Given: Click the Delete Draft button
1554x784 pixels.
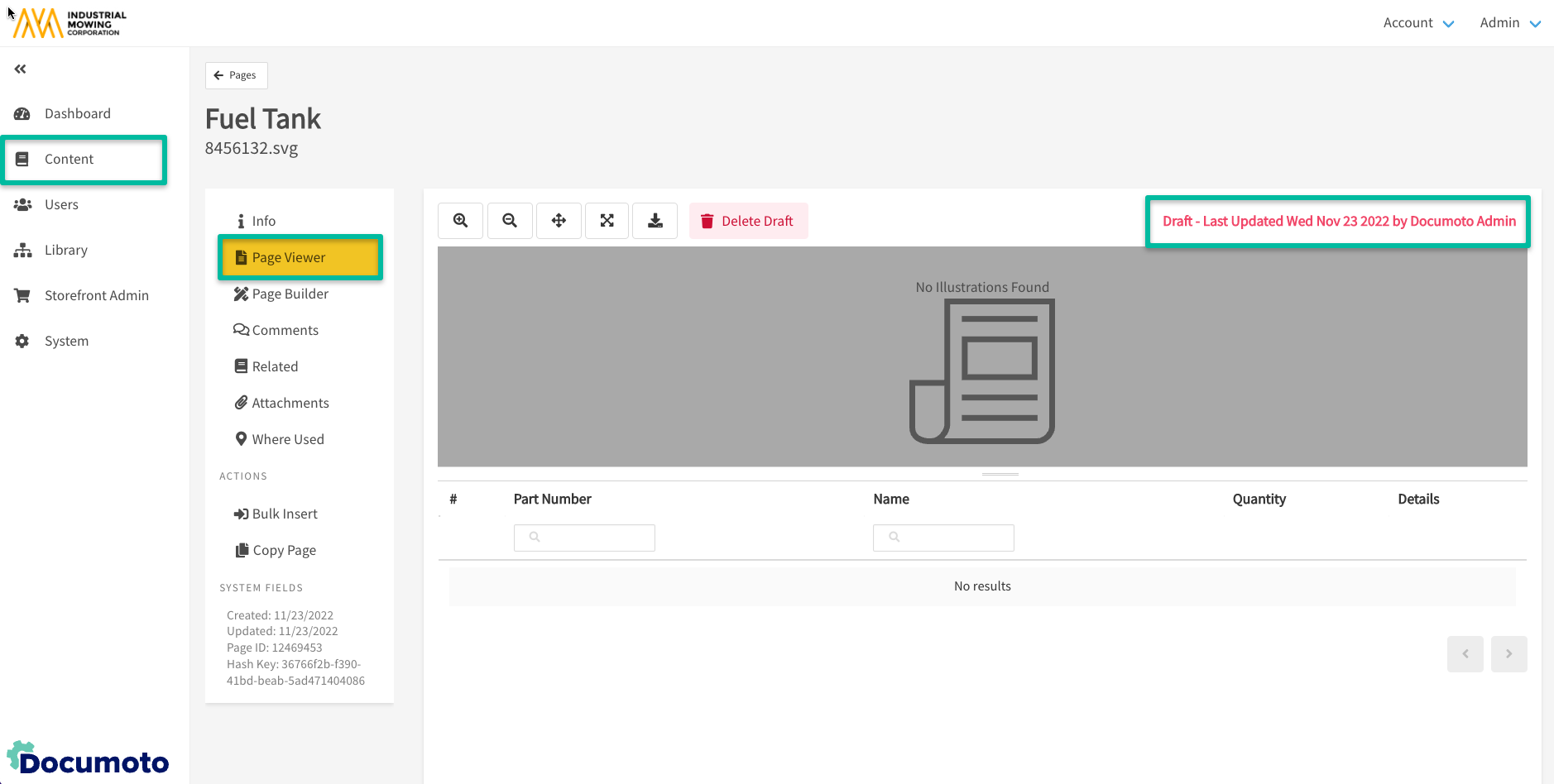Looking at the screenshot, I should (748, 221).
